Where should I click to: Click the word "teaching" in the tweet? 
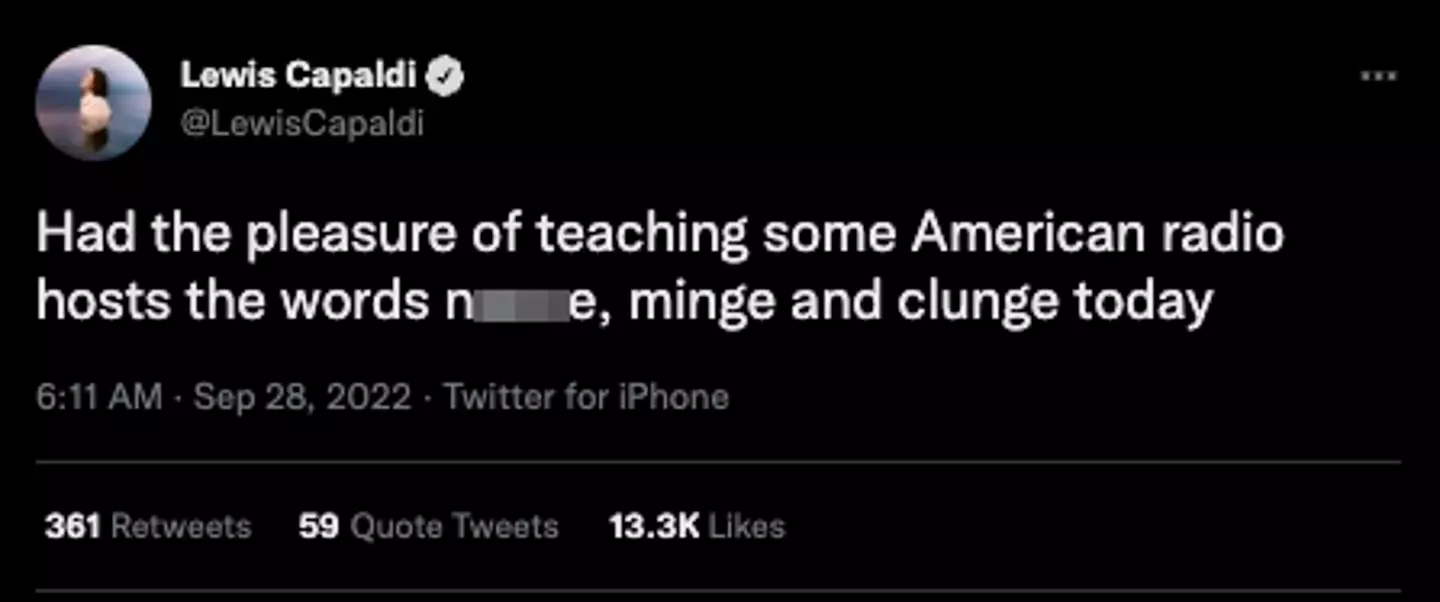tap(641, 234)
